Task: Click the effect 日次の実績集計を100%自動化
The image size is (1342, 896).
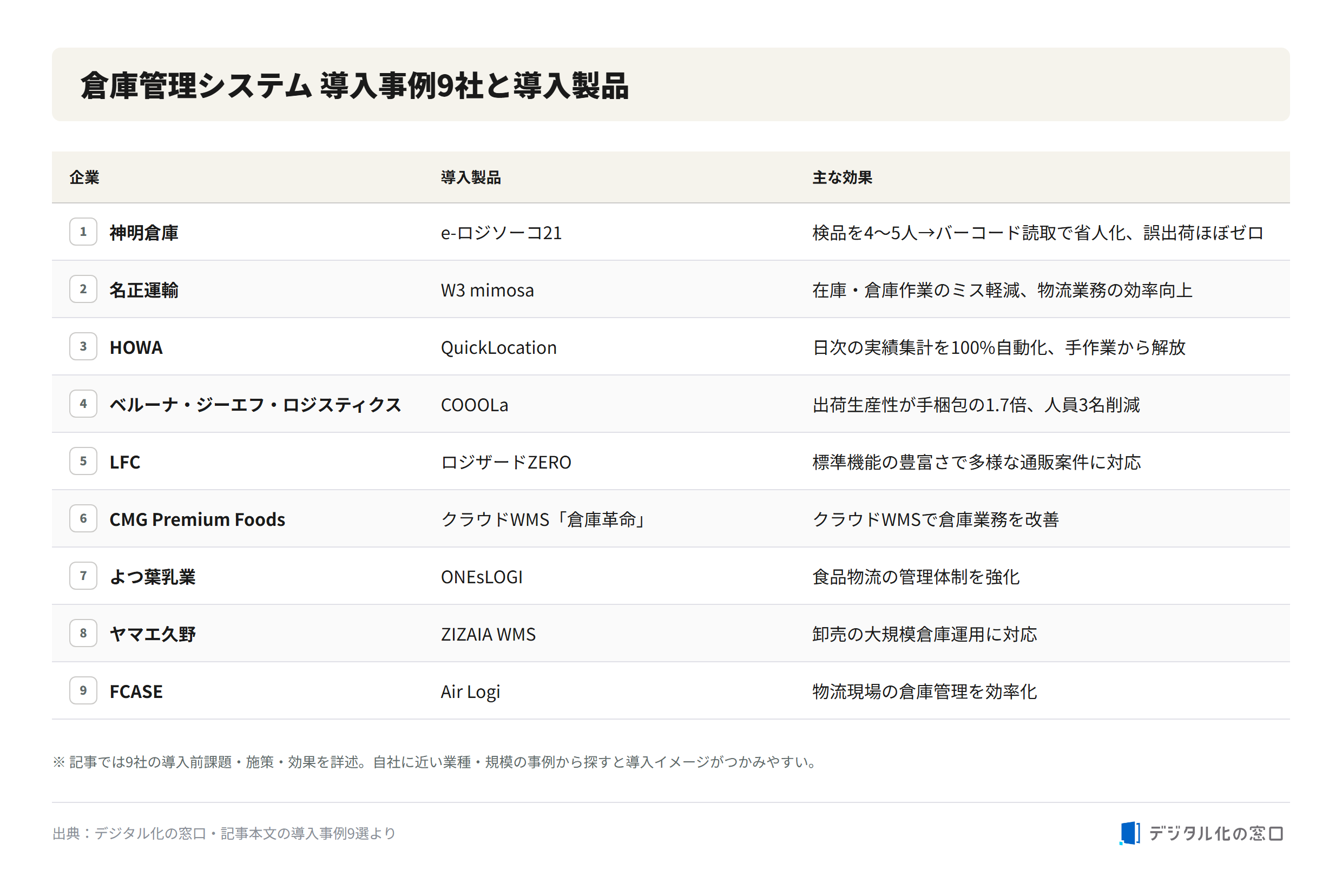Action: point(999,347)
